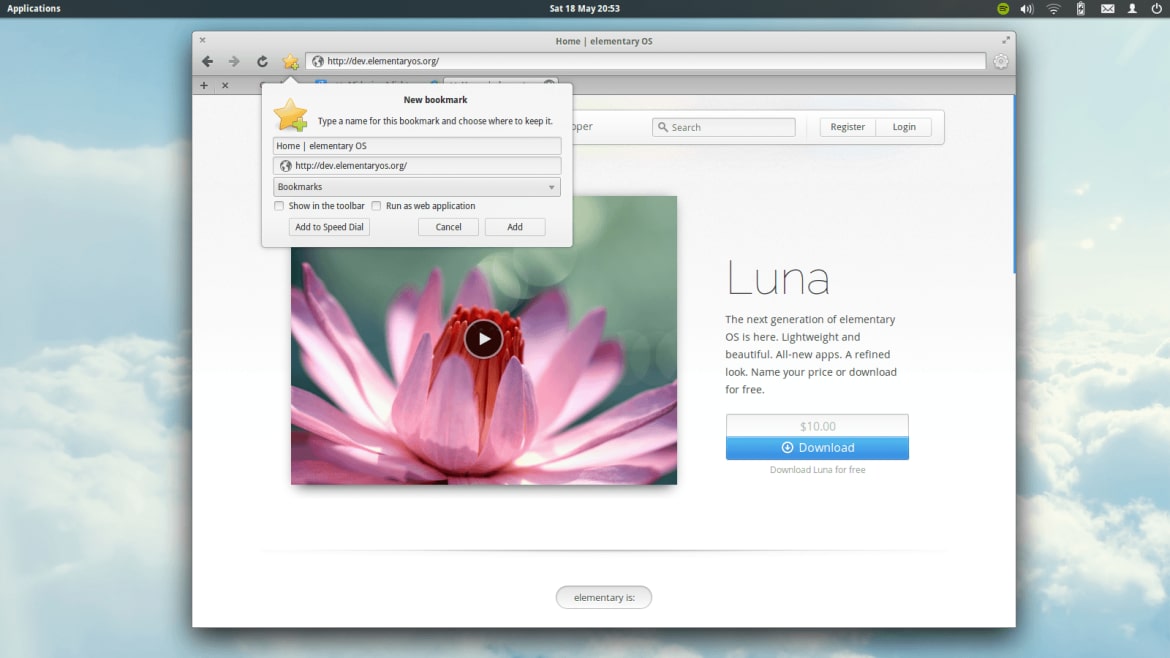Viewport: 1170px width, 658px height.
Task: Enable "Show in the toolbar" option
Action: coord(279,206)
